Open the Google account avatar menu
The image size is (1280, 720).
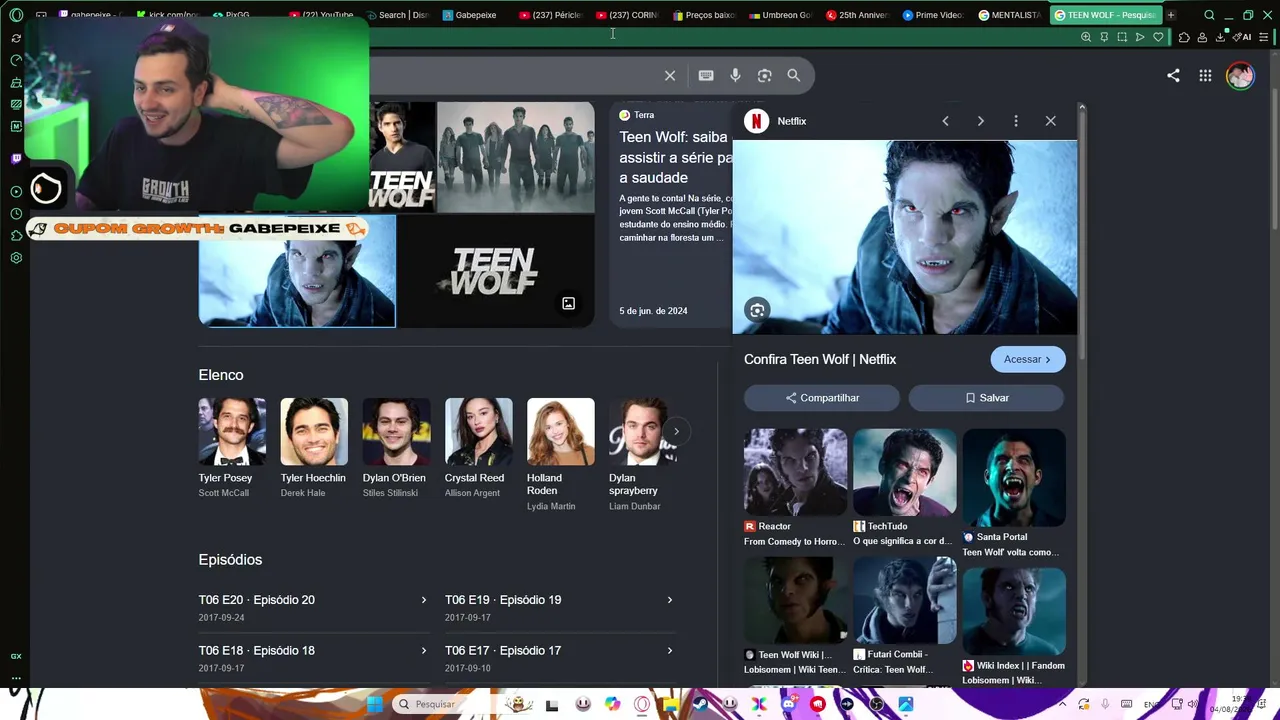click(1240, 76)
